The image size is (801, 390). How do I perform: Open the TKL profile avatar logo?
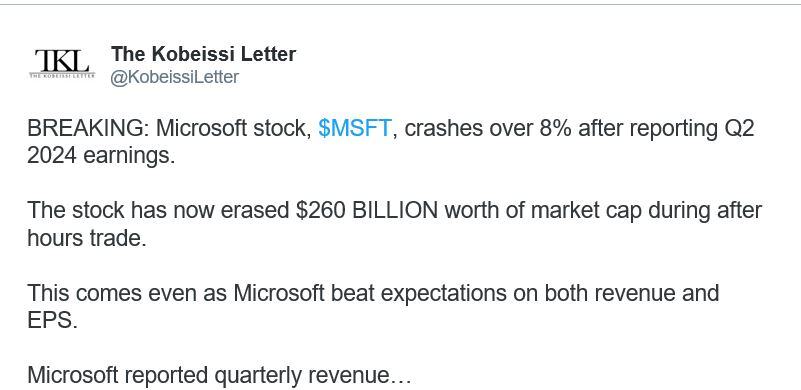pos(62,64)
